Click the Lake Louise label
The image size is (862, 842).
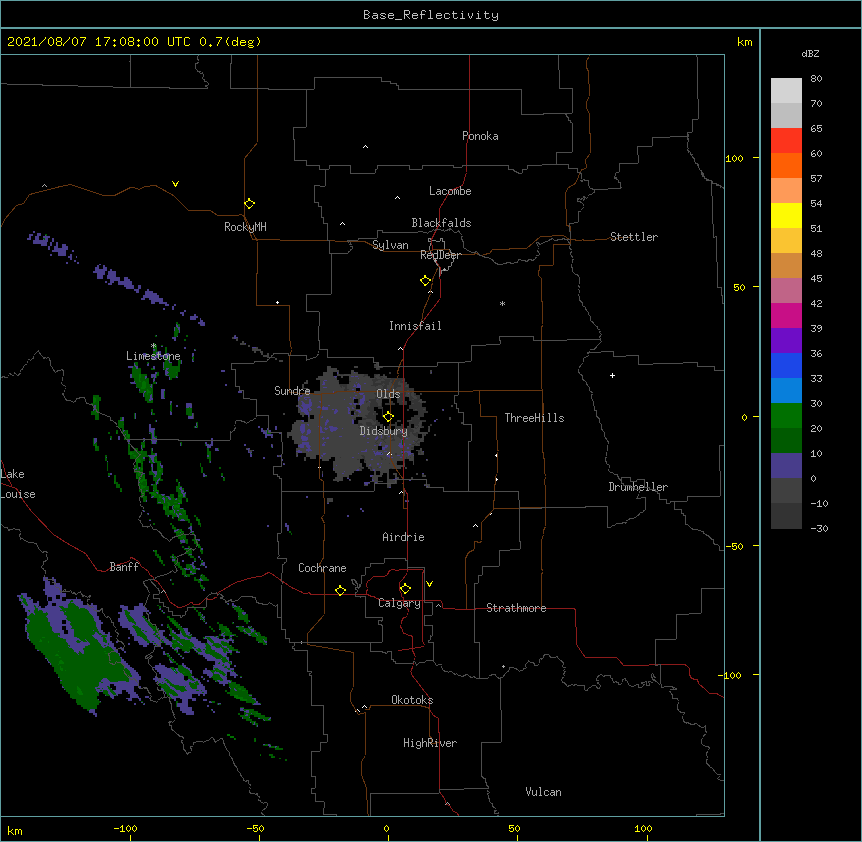tap(18, 484)
